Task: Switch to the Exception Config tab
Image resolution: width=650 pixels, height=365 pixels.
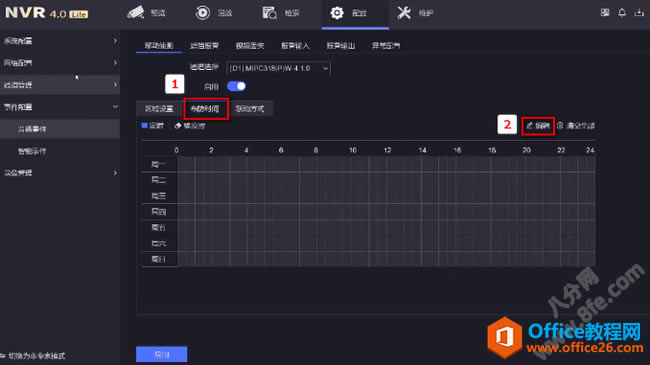Action: click(x=386, y=46)
